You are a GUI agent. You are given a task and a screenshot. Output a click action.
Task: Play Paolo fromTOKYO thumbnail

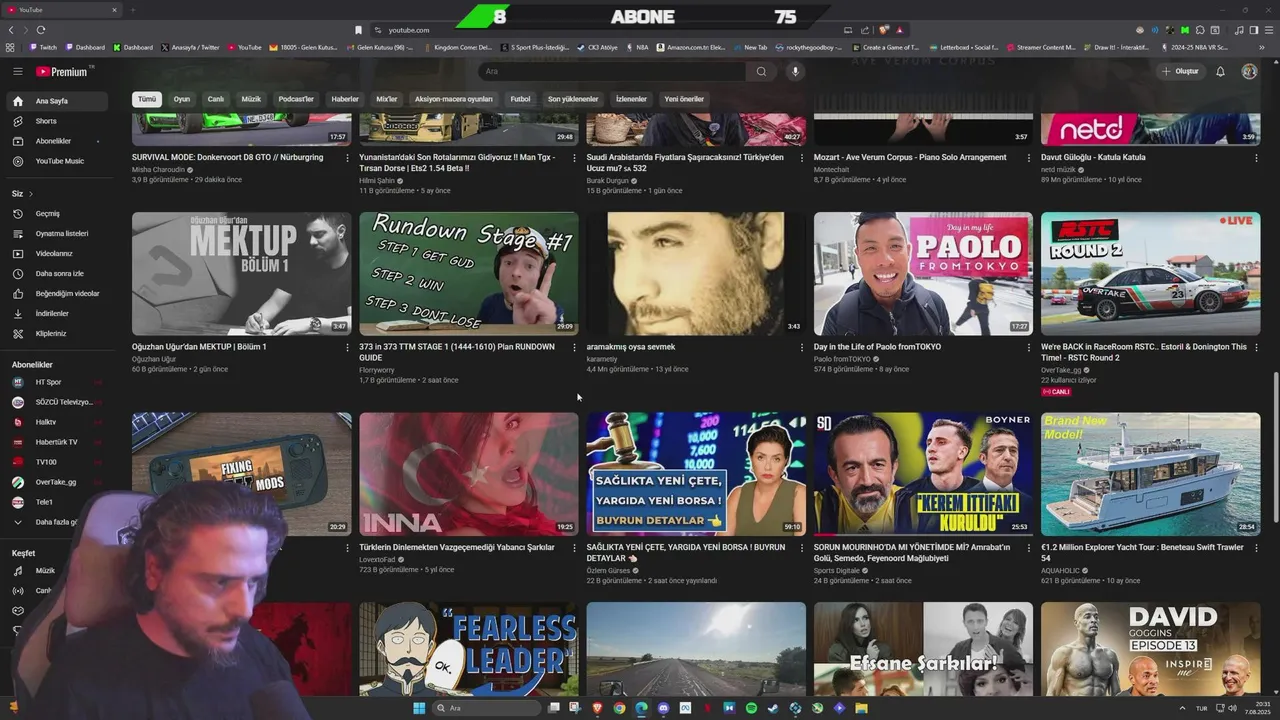tap(923, 273)
